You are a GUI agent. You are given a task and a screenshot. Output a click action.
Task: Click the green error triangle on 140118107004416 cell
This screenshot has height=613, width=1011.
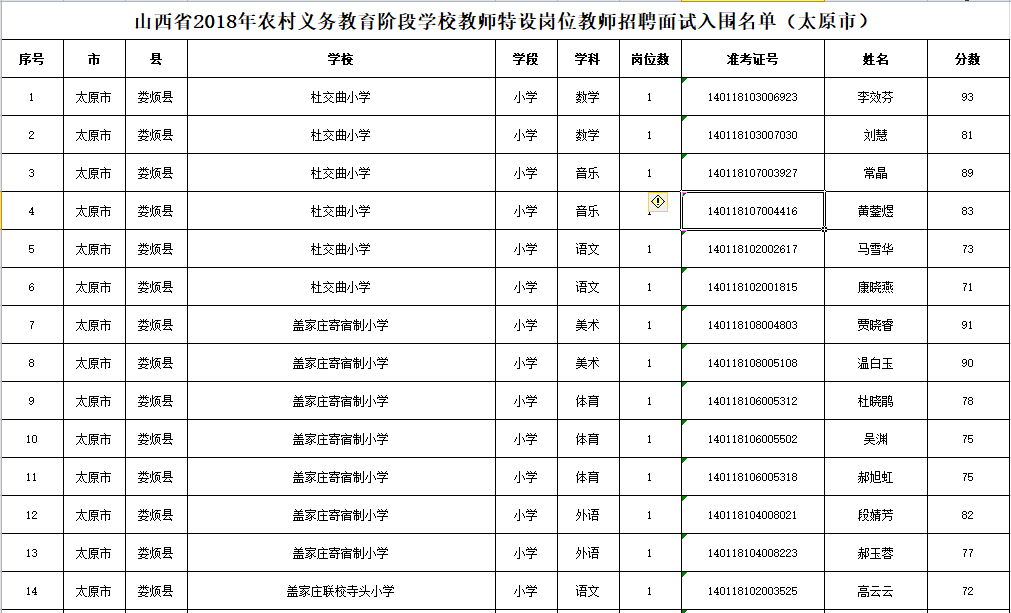tap(684, 194)
